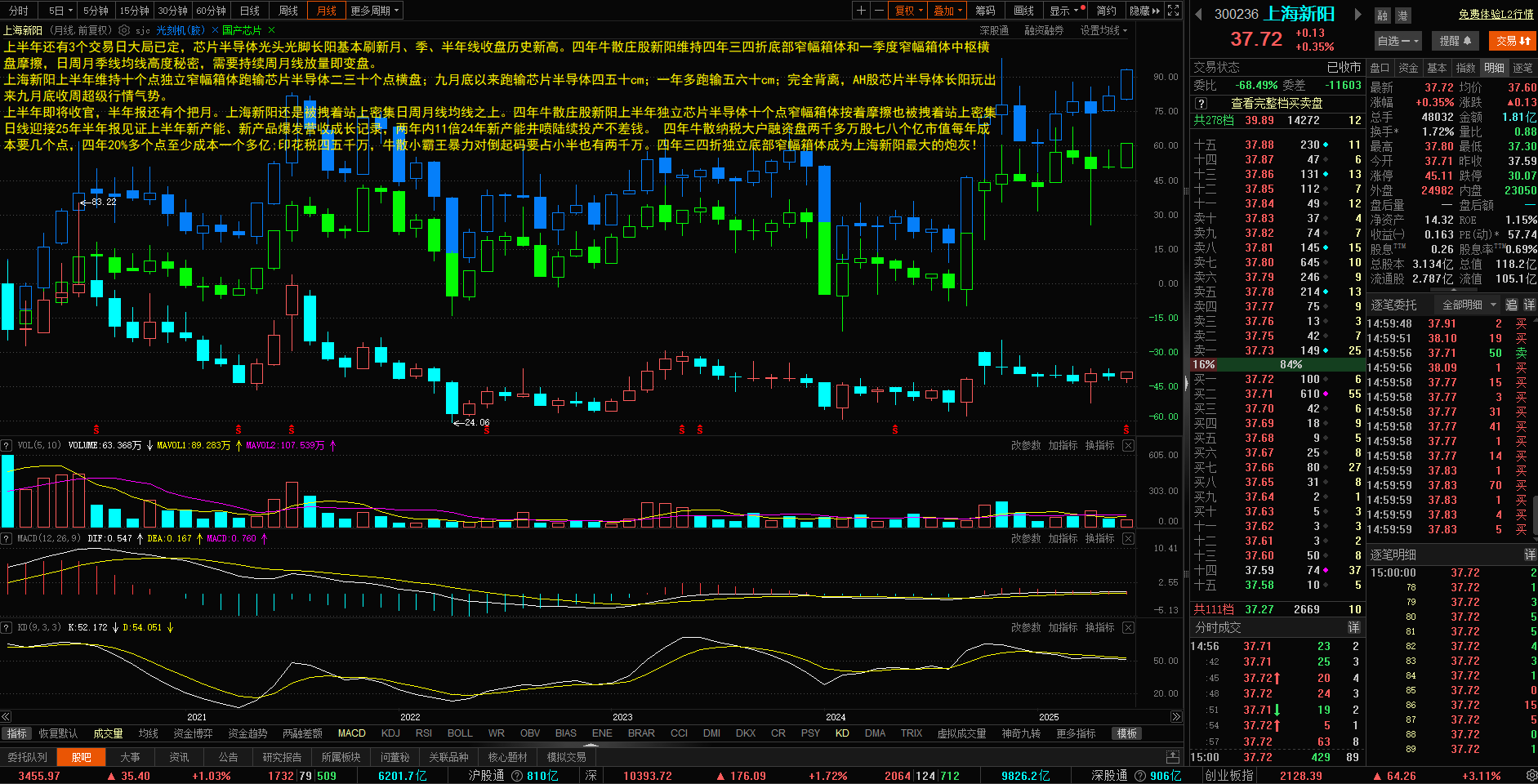Zoom out chart with minus icon
Screen dimensions: 1538x784
click(879, 11)
